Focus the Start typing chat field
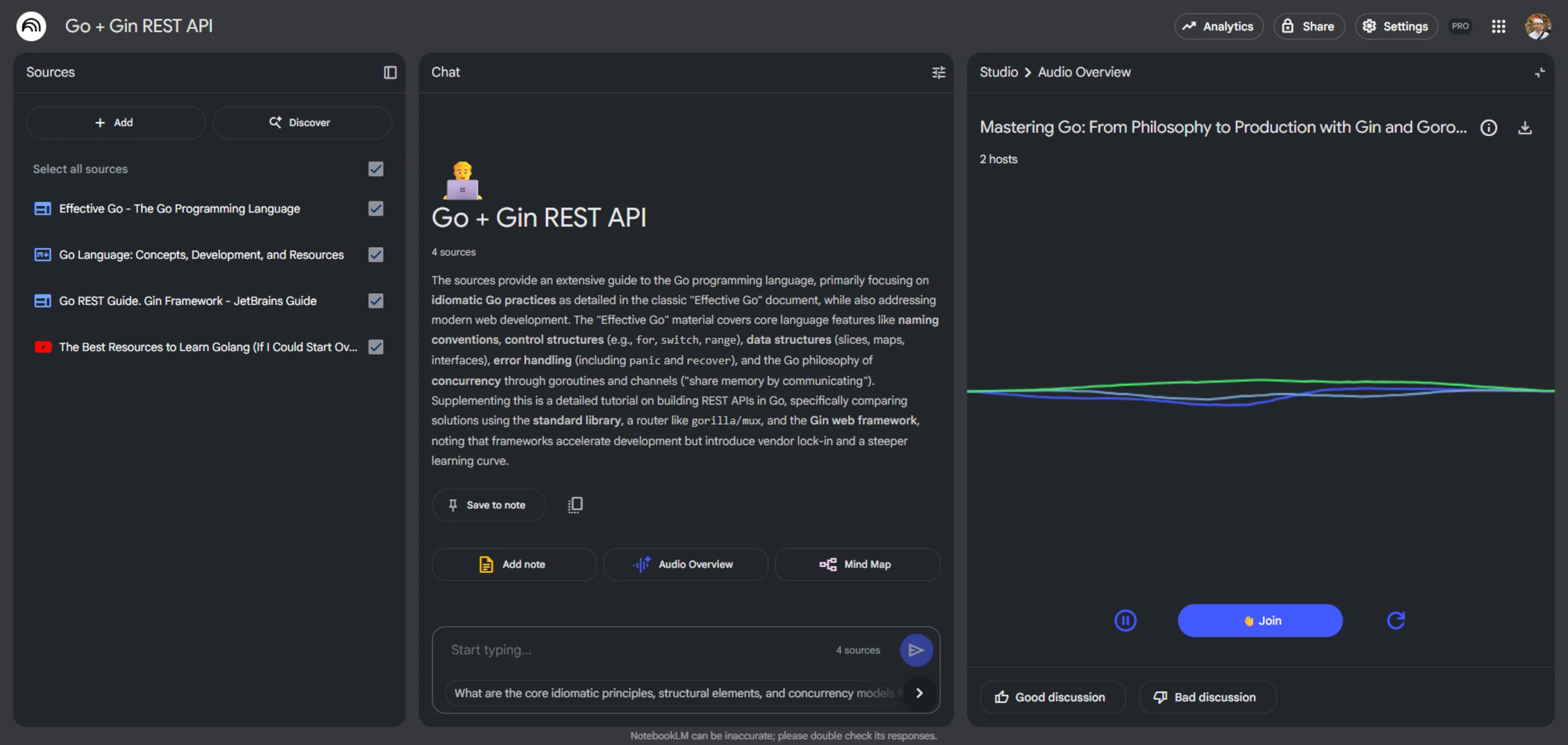The width and height of the screenshot is (1568, 745). pos(637,650)
